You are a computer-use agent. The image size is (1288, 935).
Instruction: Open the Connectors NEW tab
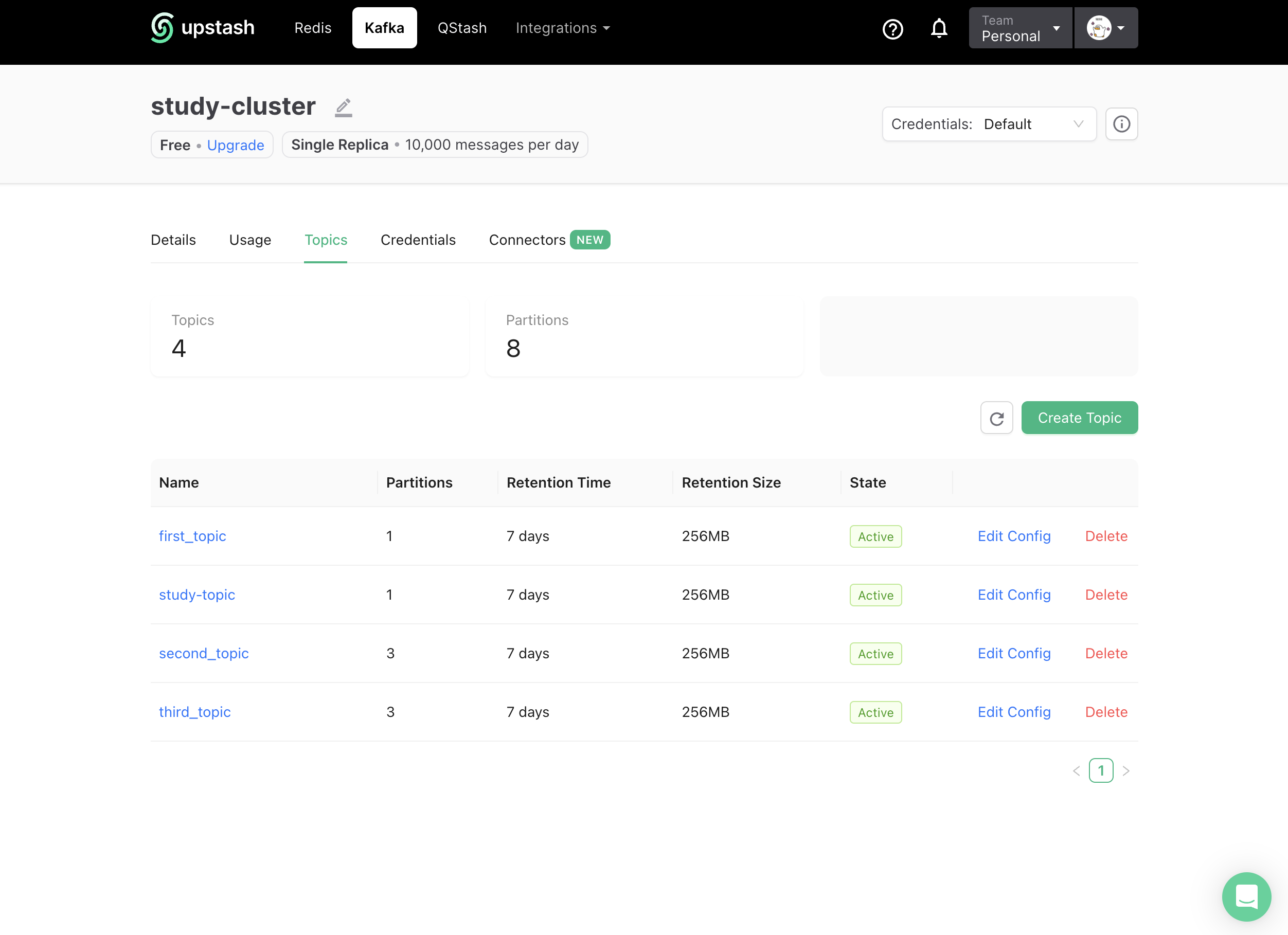point(549,240)
